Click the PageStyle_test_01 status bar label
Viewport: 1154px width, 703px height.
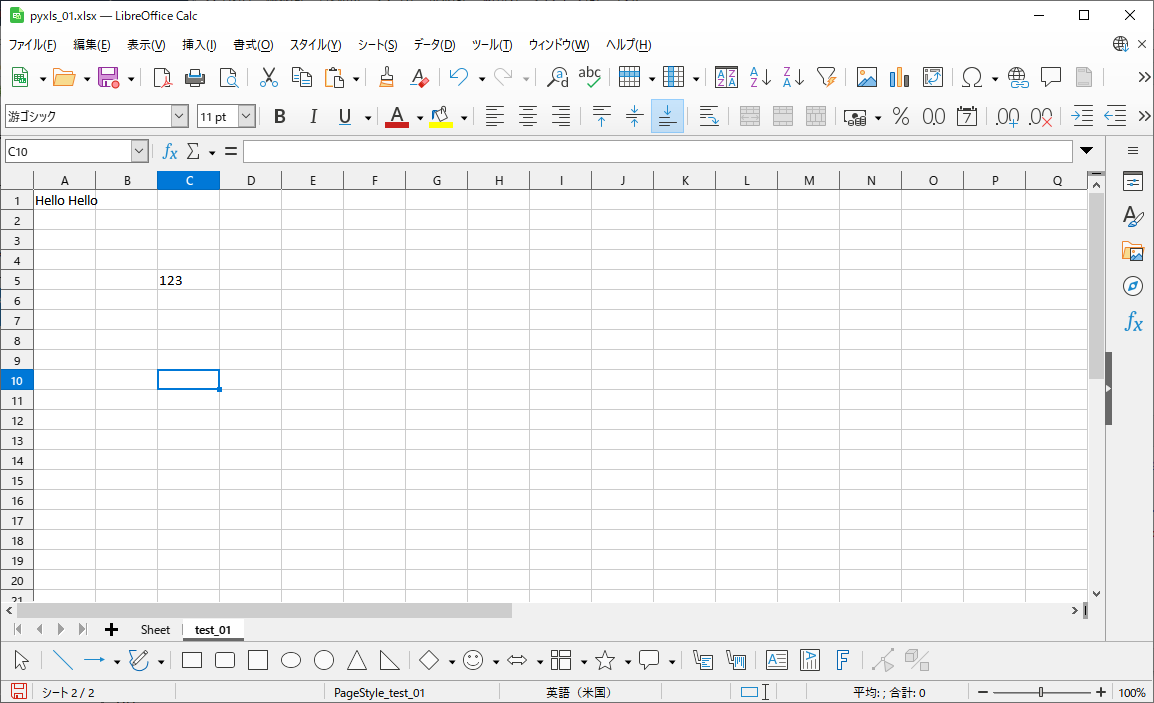(379, 692)
